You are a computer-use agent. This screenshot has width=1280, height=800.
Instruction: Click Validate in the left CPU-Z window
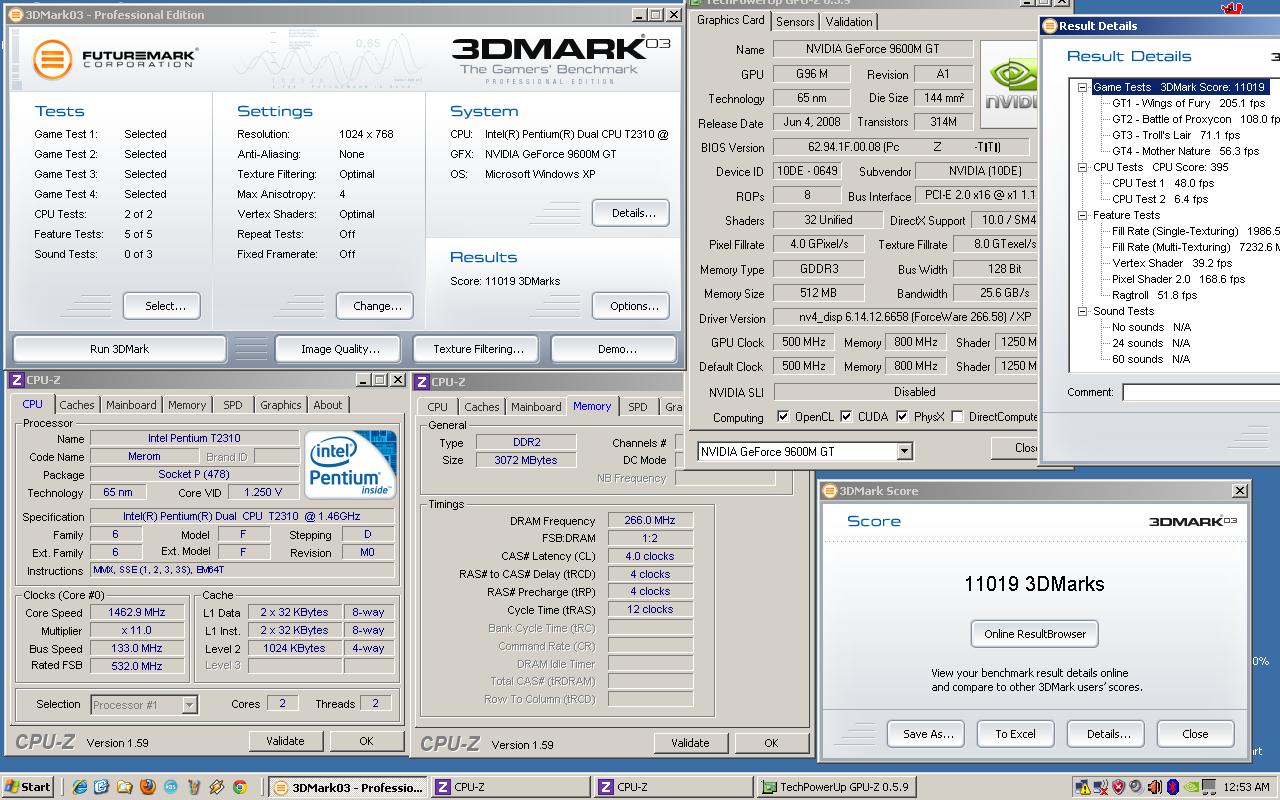285,741
